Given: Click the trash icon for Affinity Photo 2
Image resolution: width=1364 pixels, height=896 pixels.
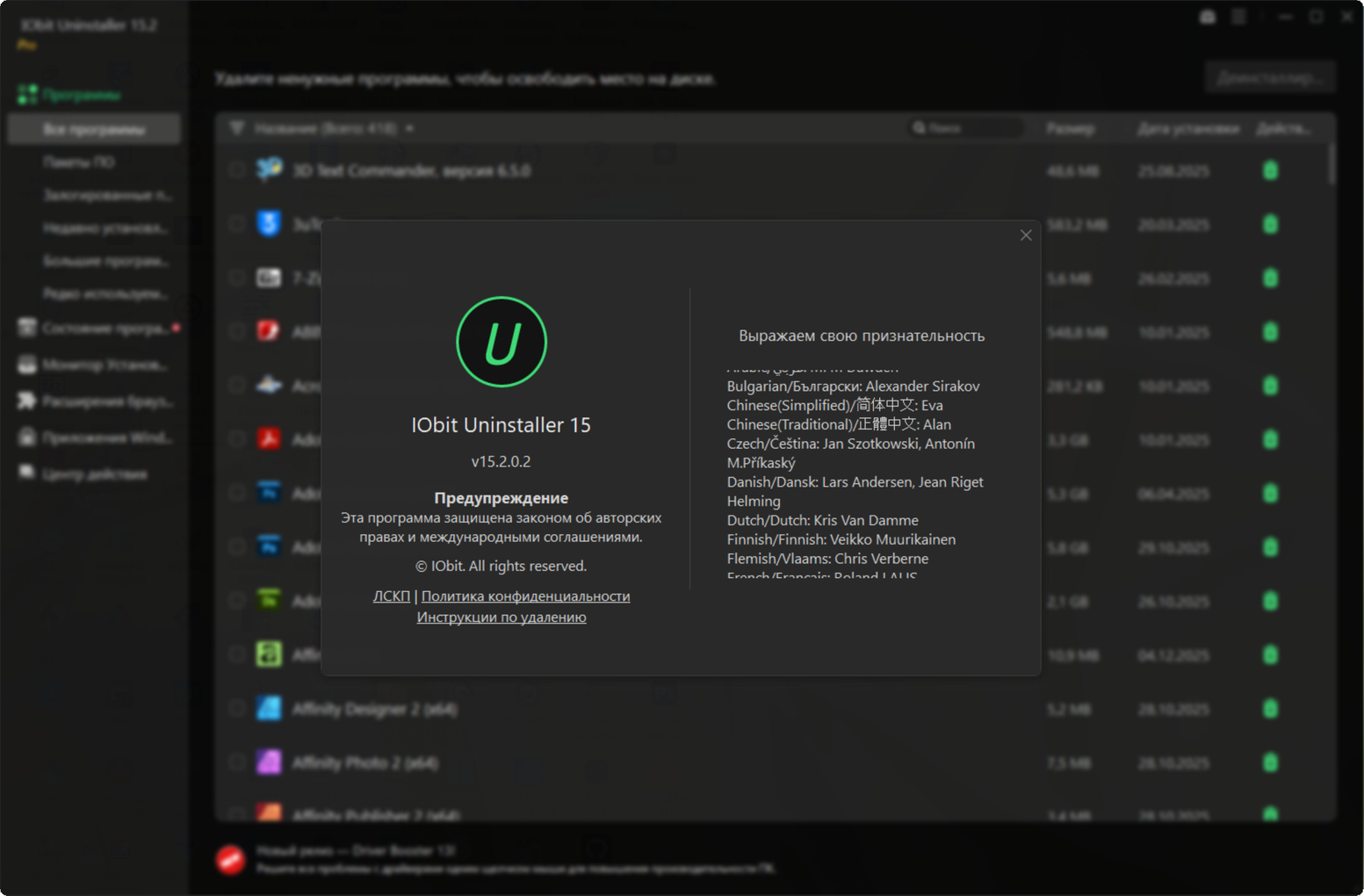Looking at the screenshot, I should tap(1270, 762).
